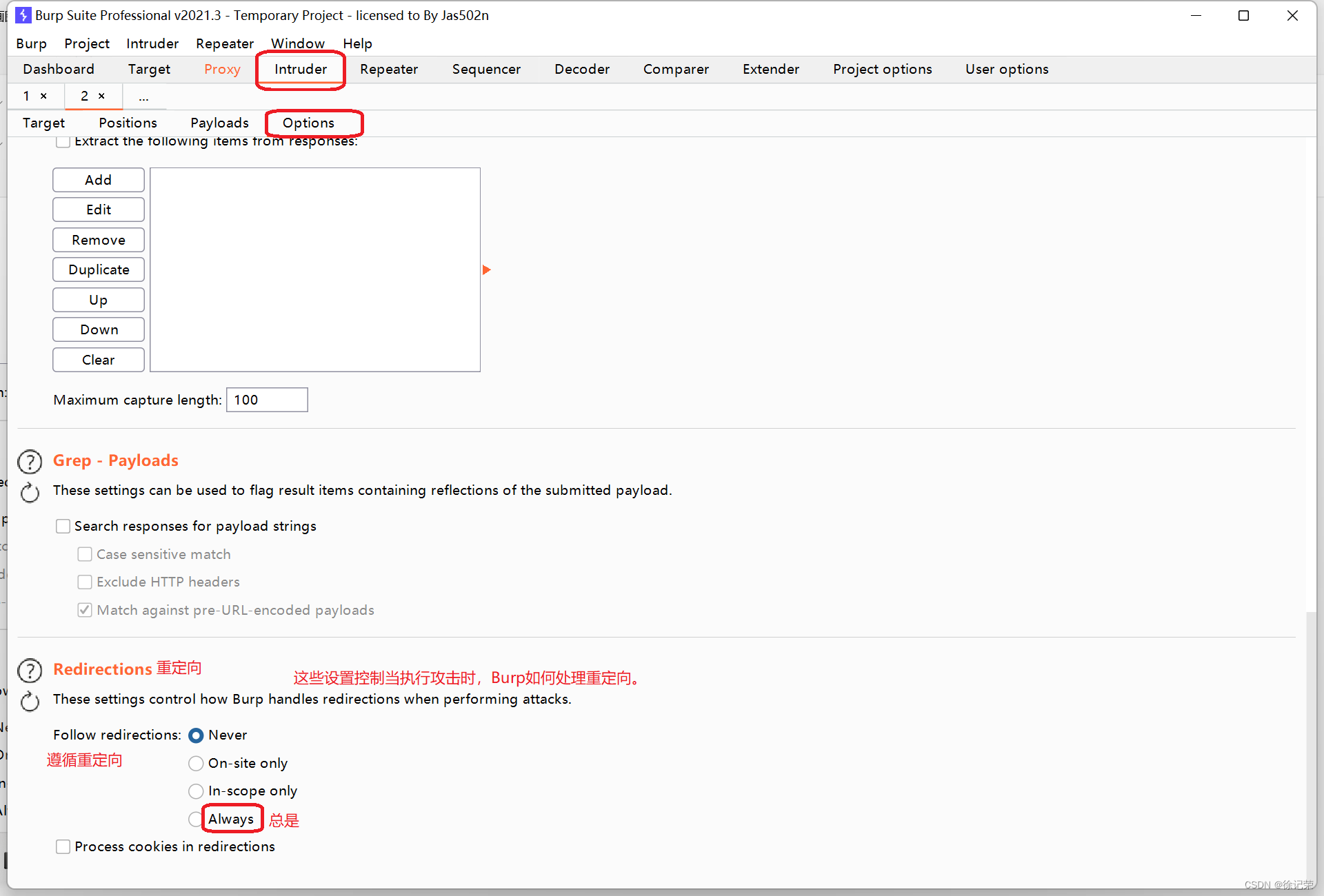The width and height of the screenshot is (1324, 896).
Task: Toggle Match against pre-URL-encoded payloads
Action: [x=85, y=610]
